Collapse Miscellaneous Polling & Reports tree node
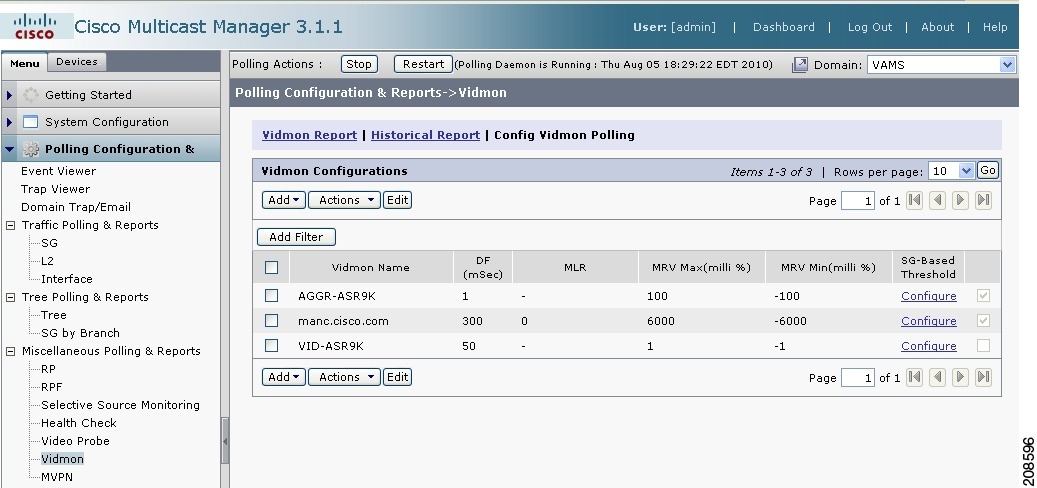The width and height of the screenshot is (1037, 488). coord(11,352)
